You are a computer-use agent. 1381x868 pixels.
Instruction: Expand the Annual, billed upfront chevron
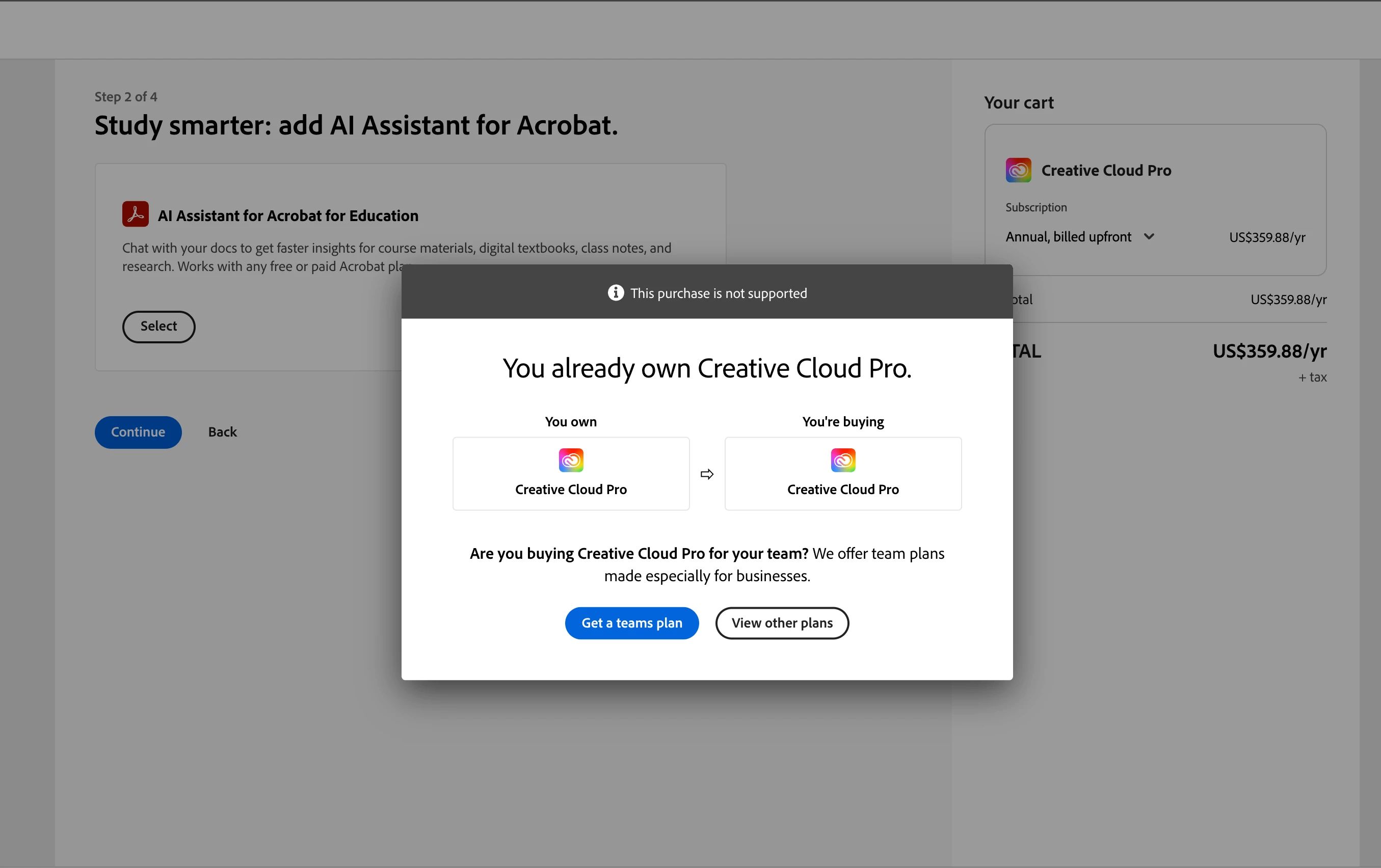pos(1149,236)
